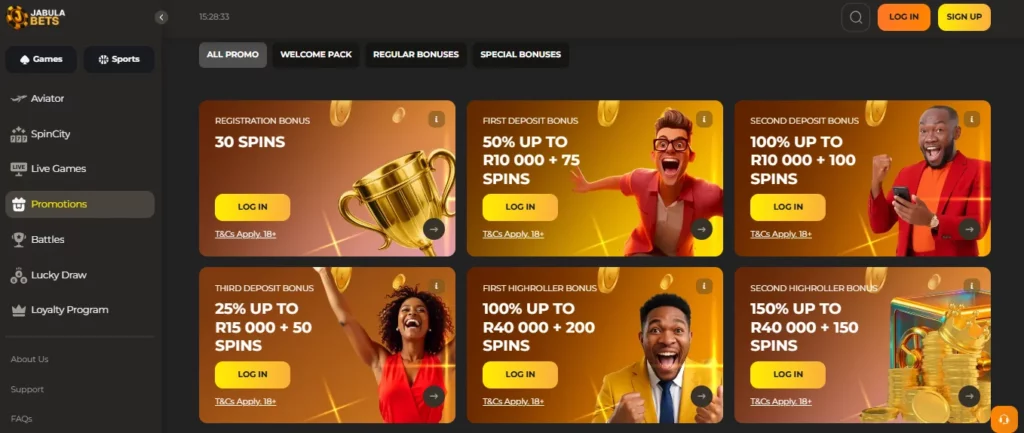Open First Deposit Bonus details via arrow
This screenshot has width=1024, height=433.
tap(701, 229)
